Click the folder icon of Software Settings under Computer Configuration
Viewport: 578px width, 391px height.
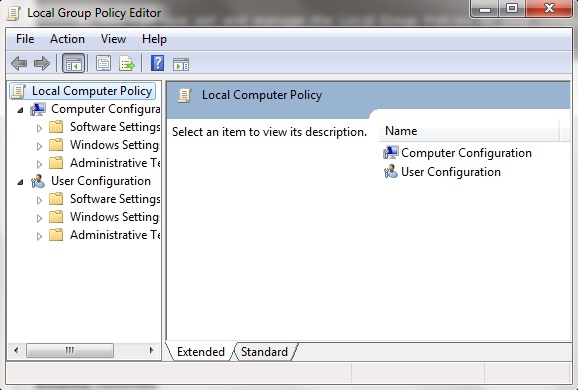point(56,127)
